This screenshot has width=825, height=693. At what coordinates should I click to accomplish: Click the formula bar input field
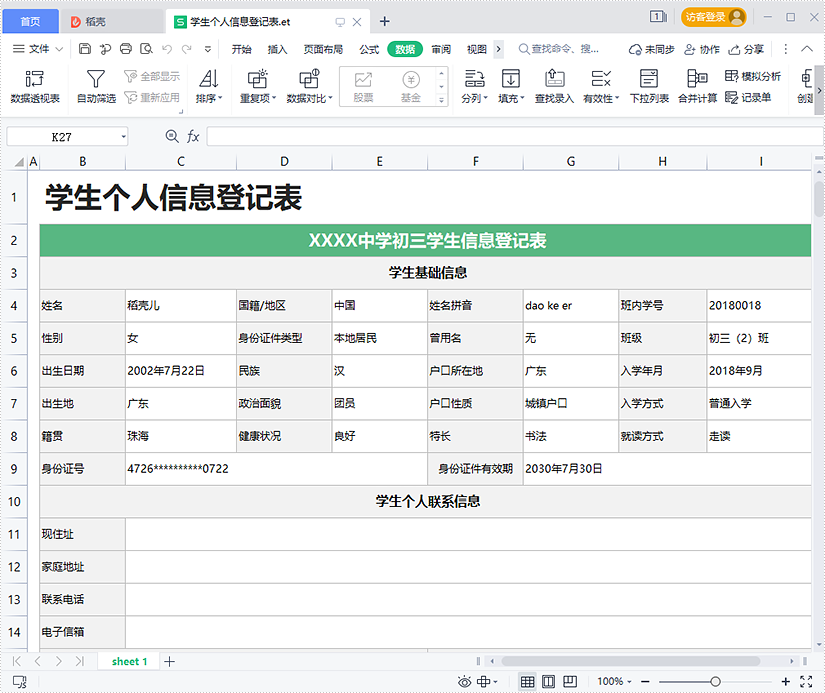click(x=515, y=137)
